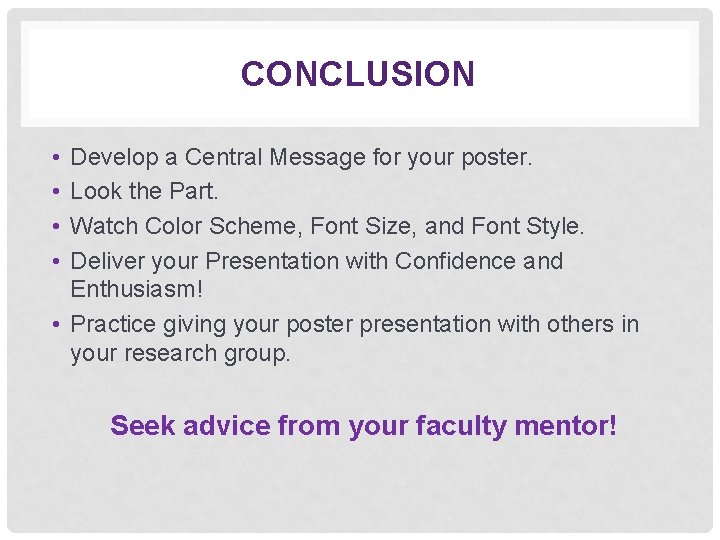The image size is (720, 540).
Task: Click the CONCLUSION slide title
Action: (358, 74)
